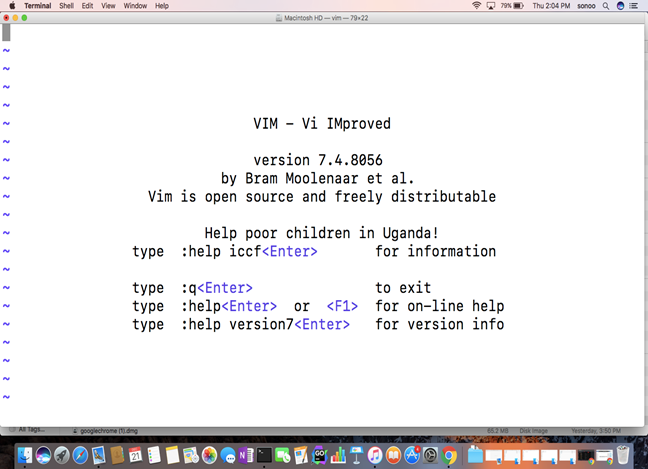
Task: Click googlechrome (1).dmg in Finder behind
Action: (109, 431)
